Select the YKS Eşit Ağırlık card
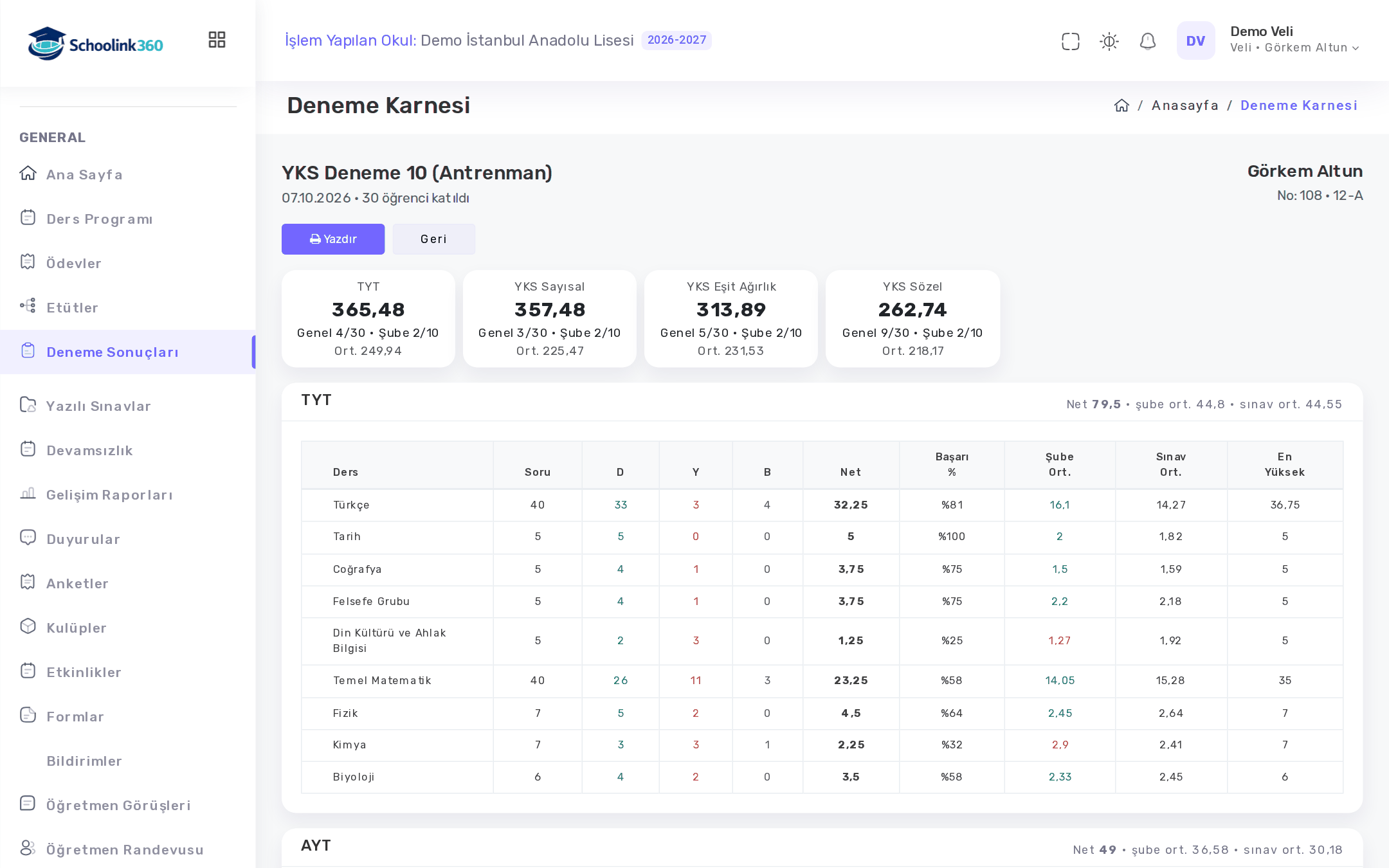 (731, 319)
